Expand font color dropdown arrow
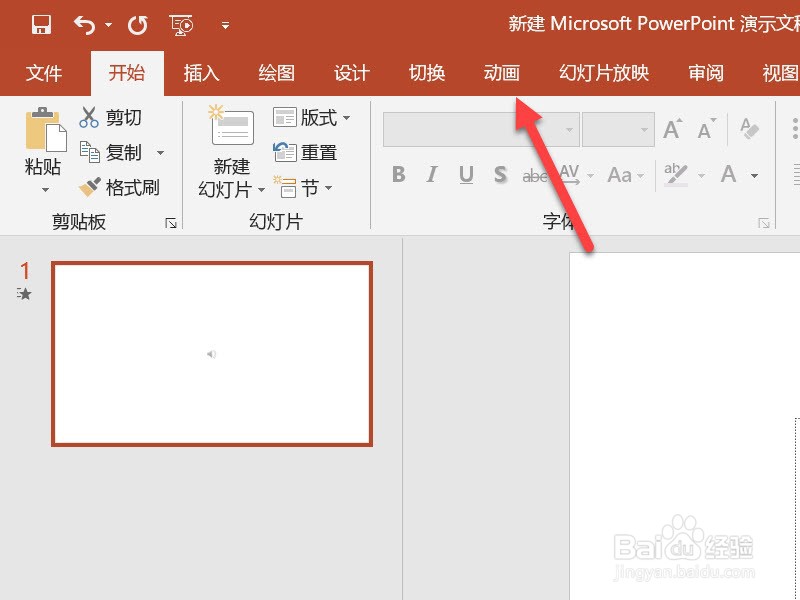 coord(754,176)
